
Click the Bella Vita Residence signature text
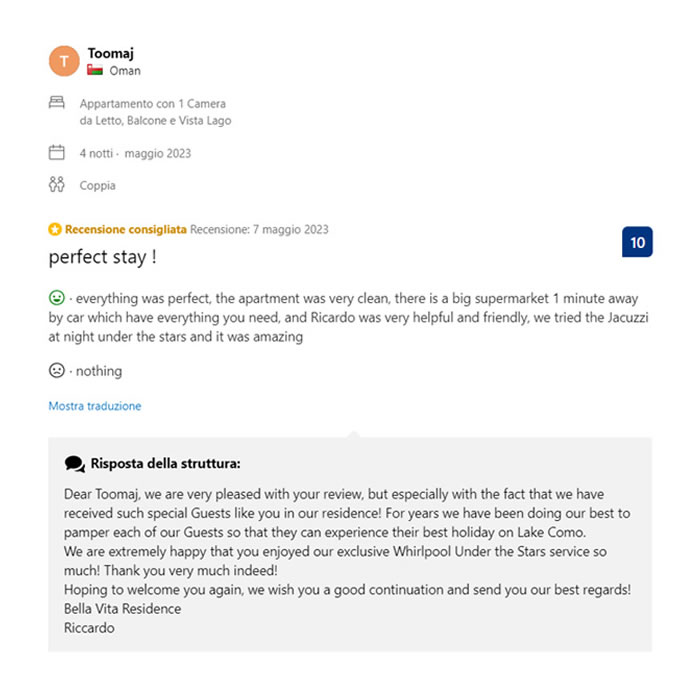pyautogui.click(x=123, y=609)
